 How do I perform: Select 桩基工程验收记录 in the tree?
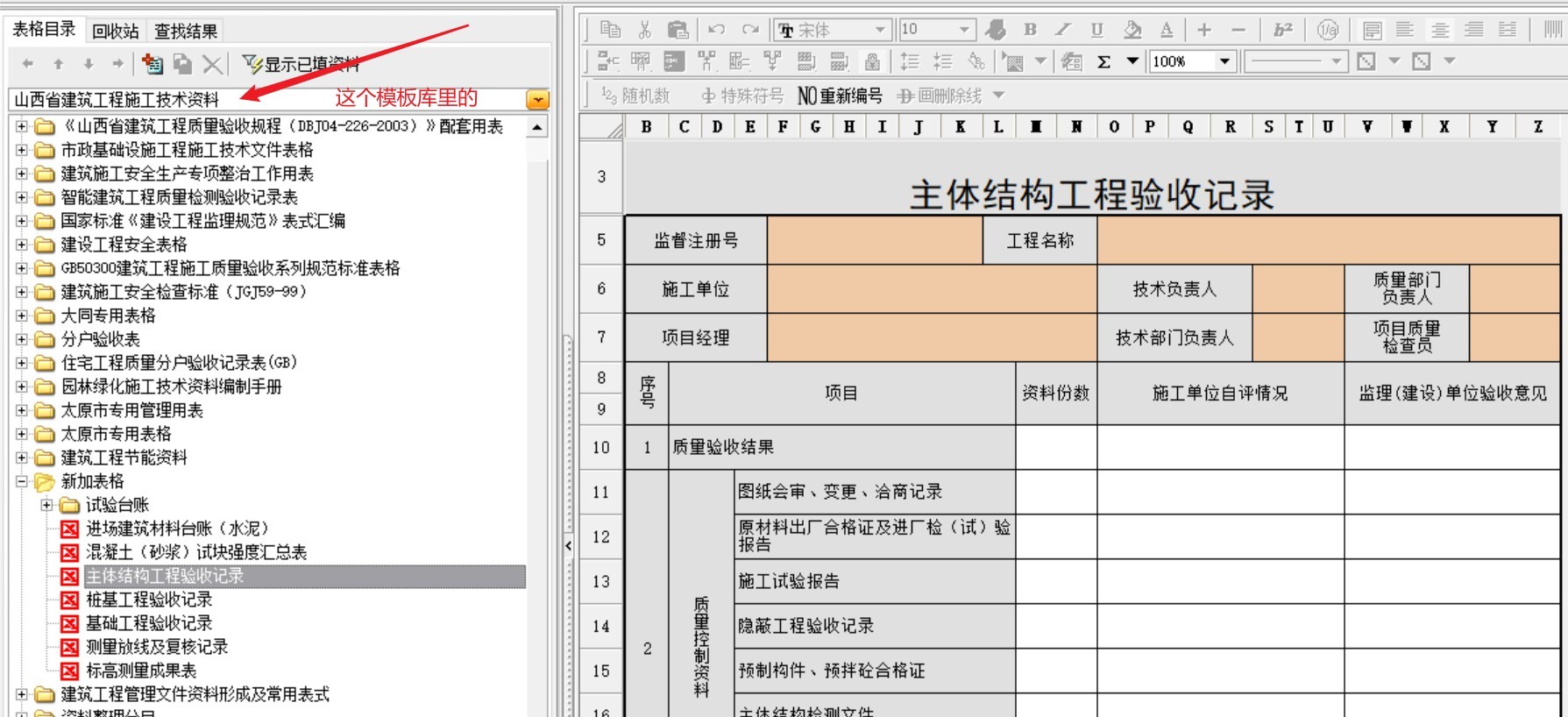[x=149, y=600]
